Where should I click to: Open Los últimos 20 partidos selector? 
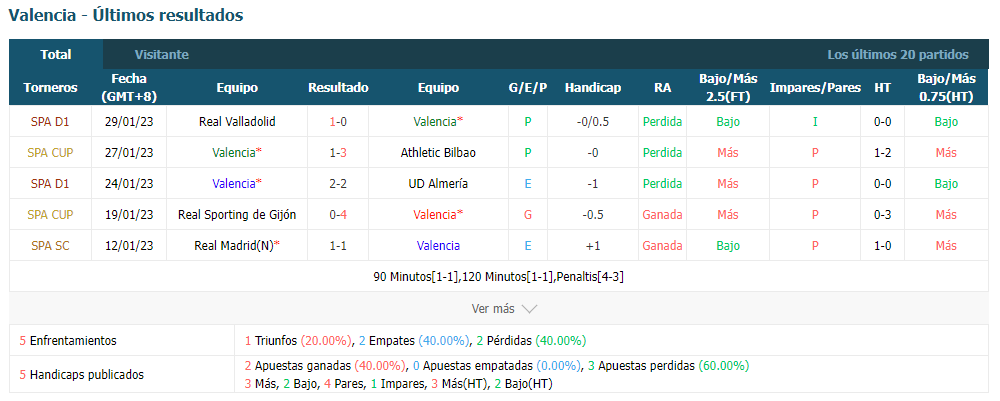[x=898, y=55]
